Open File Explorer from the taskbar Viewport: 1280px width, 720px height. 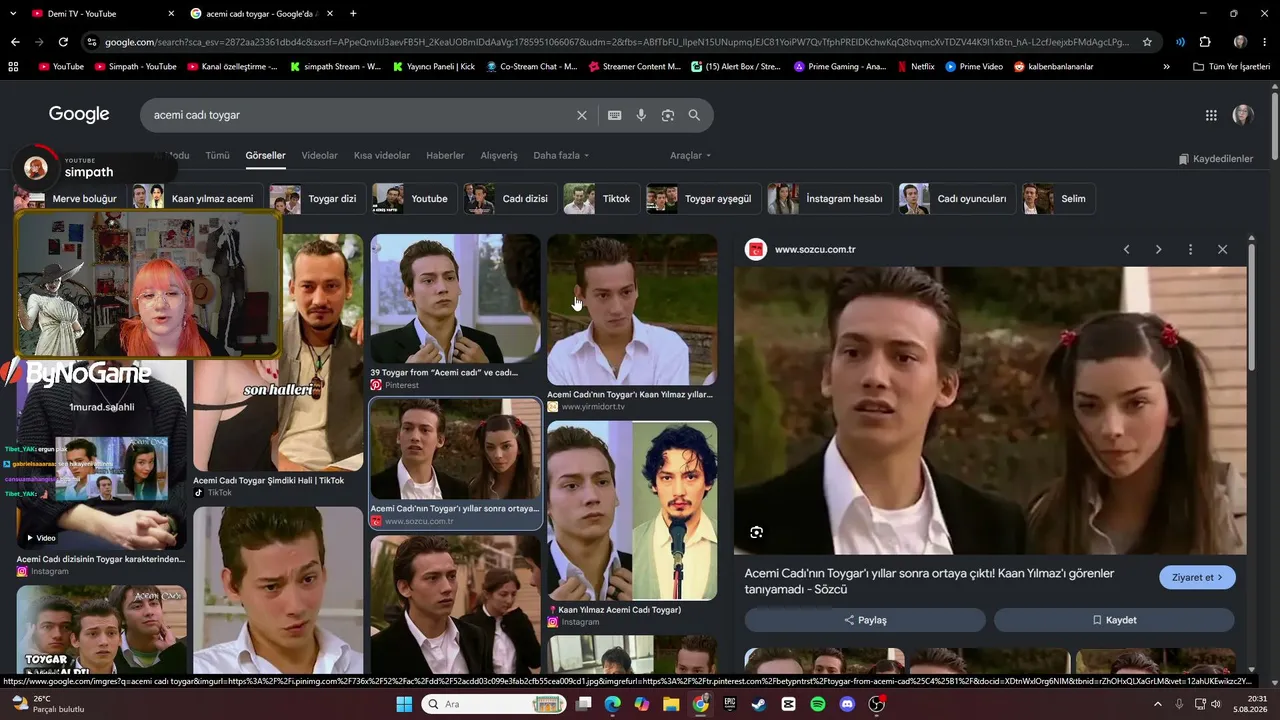(671, 704)
